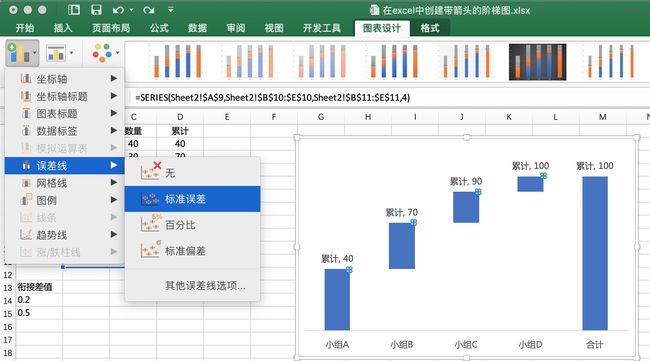
Task: Open the customize quick access toolbar dropdown
Action: pos(171,10)
